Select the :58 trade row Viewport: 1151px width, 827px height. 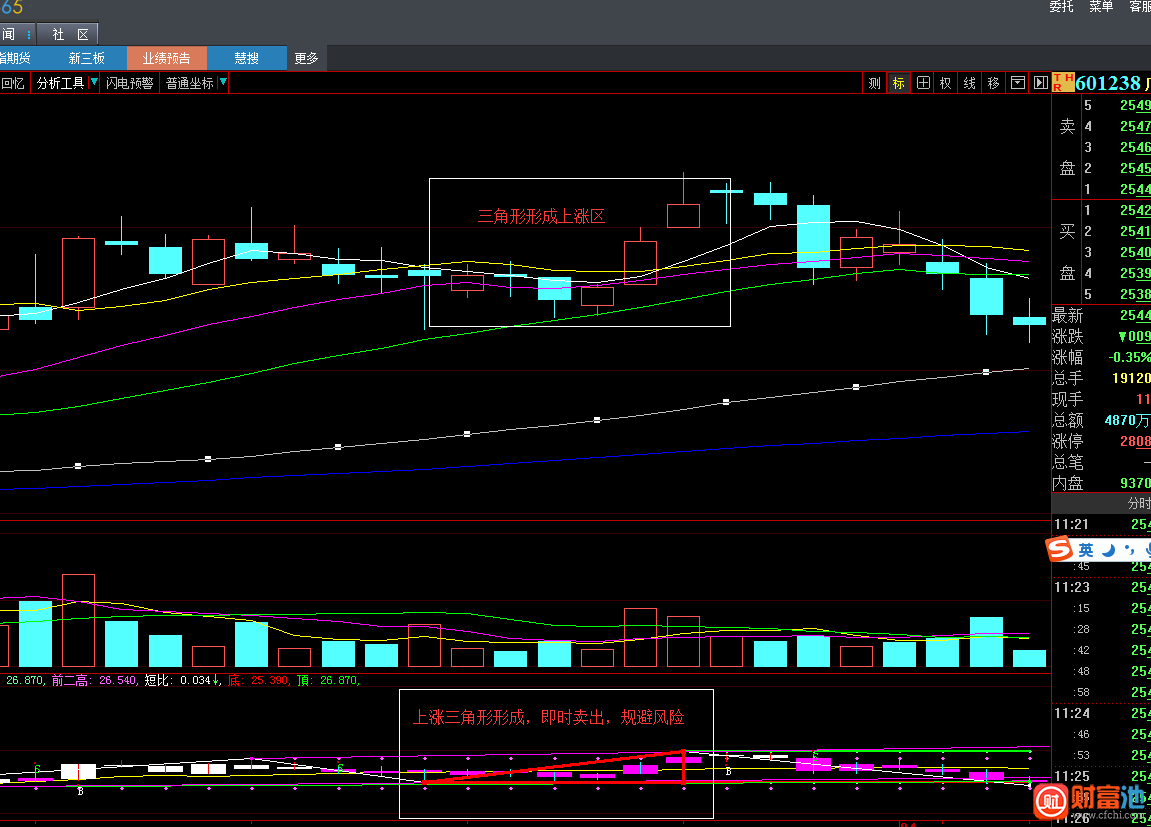pyautogui.click(x=1101, y=692)
